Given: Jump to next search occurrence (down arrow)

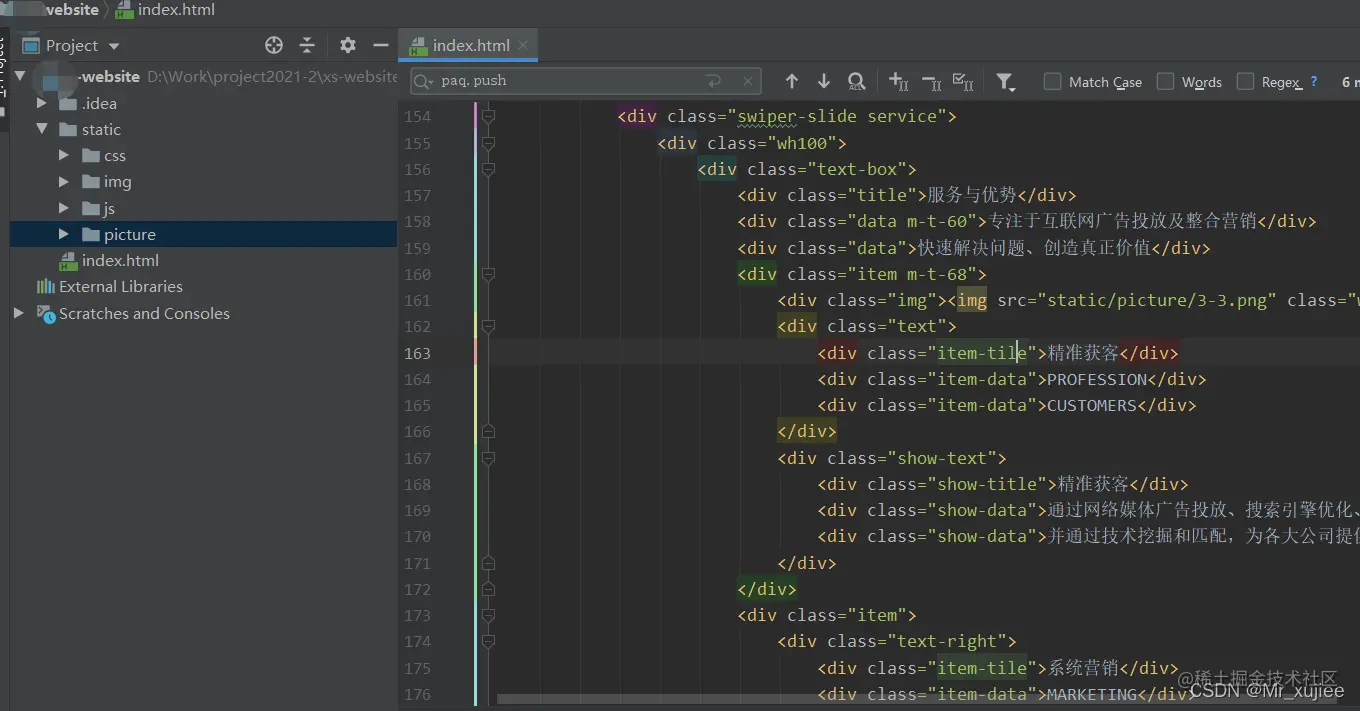Looking at the screenshot, I should tap(823, 81).
